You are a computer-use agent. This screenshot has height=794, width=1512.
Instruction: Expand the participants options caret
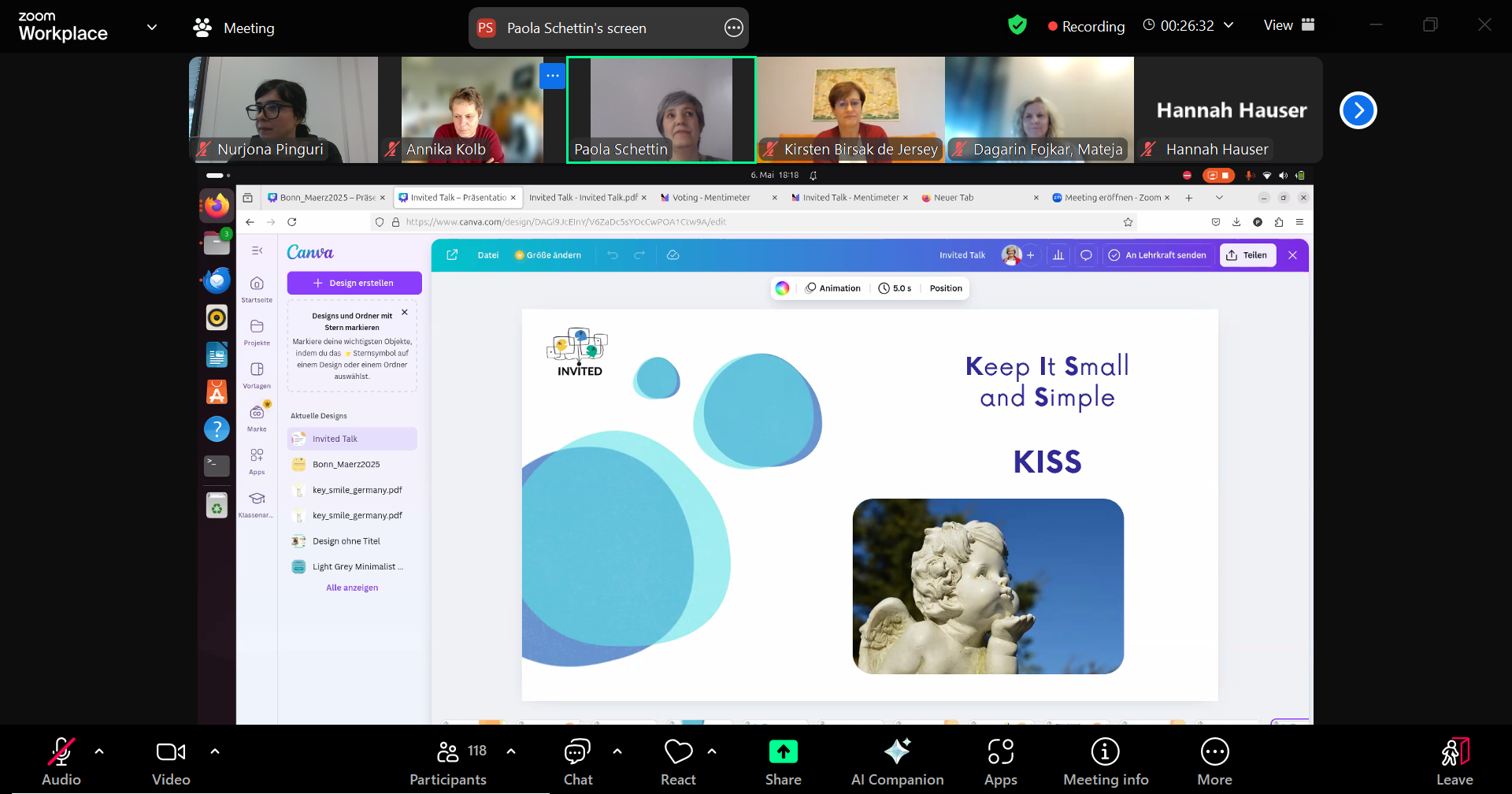[x=511, y=751]
